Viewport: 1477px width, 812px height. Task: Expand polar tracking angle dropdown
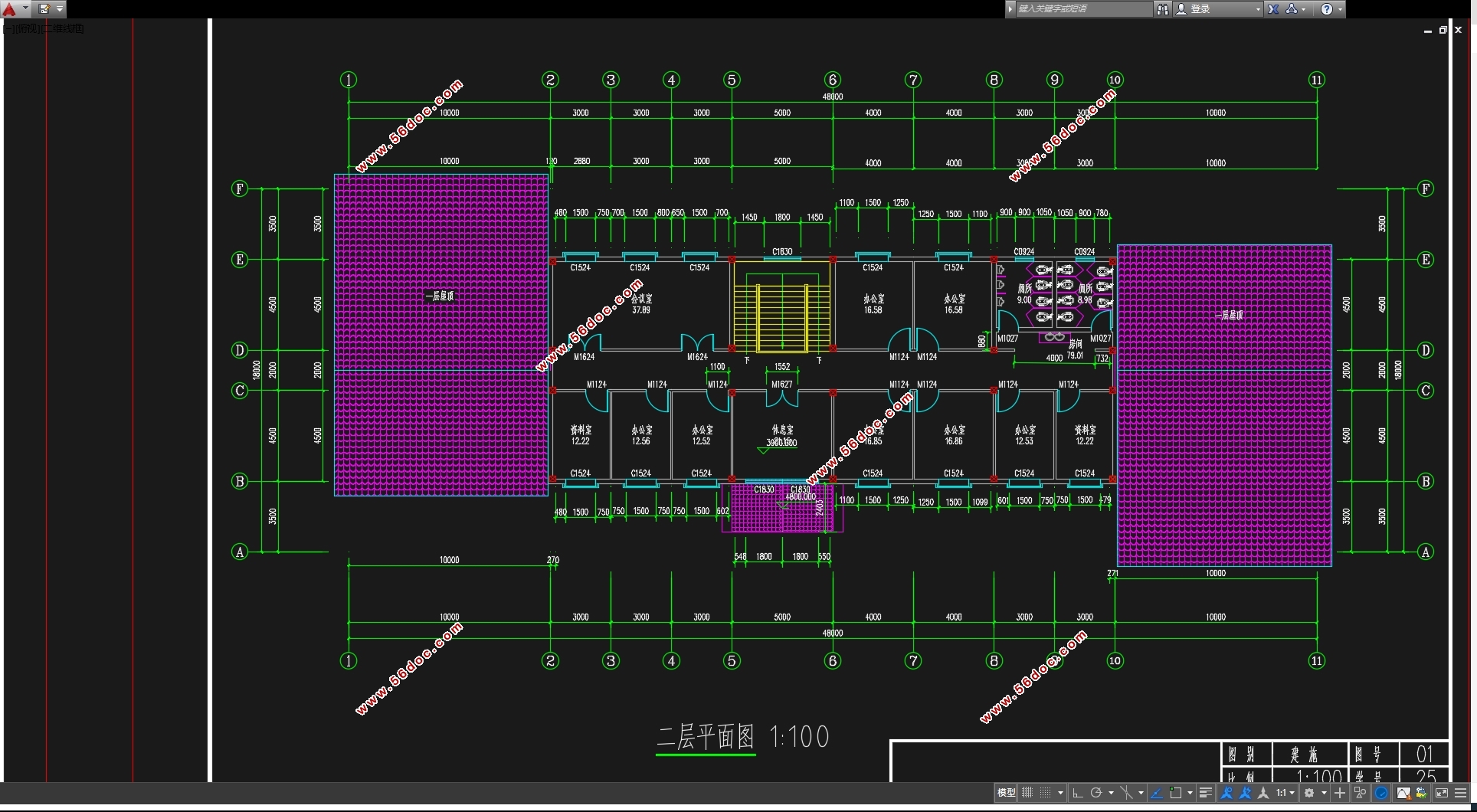(1111, 793)
